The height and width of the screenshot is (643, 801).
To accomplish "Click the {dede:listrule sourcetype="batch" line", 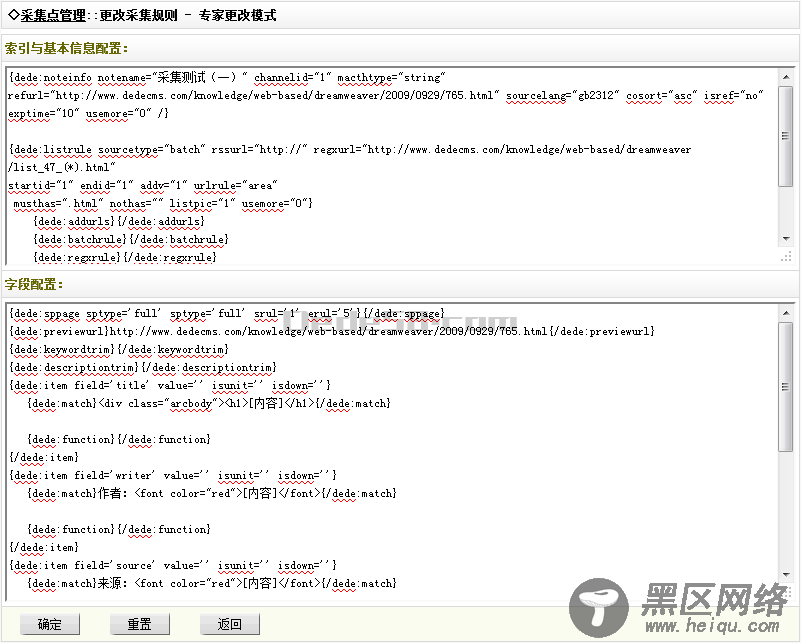I will (350, 150).
